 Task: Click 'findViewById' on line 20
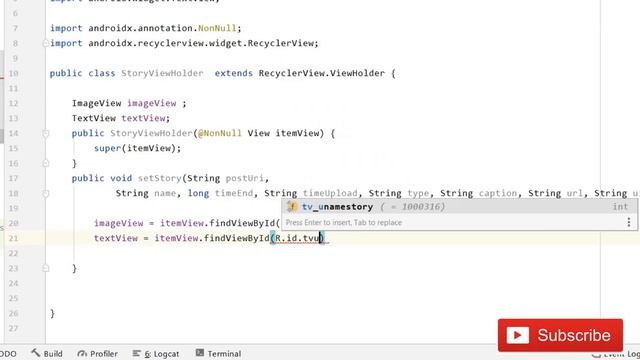click(242, 223)
